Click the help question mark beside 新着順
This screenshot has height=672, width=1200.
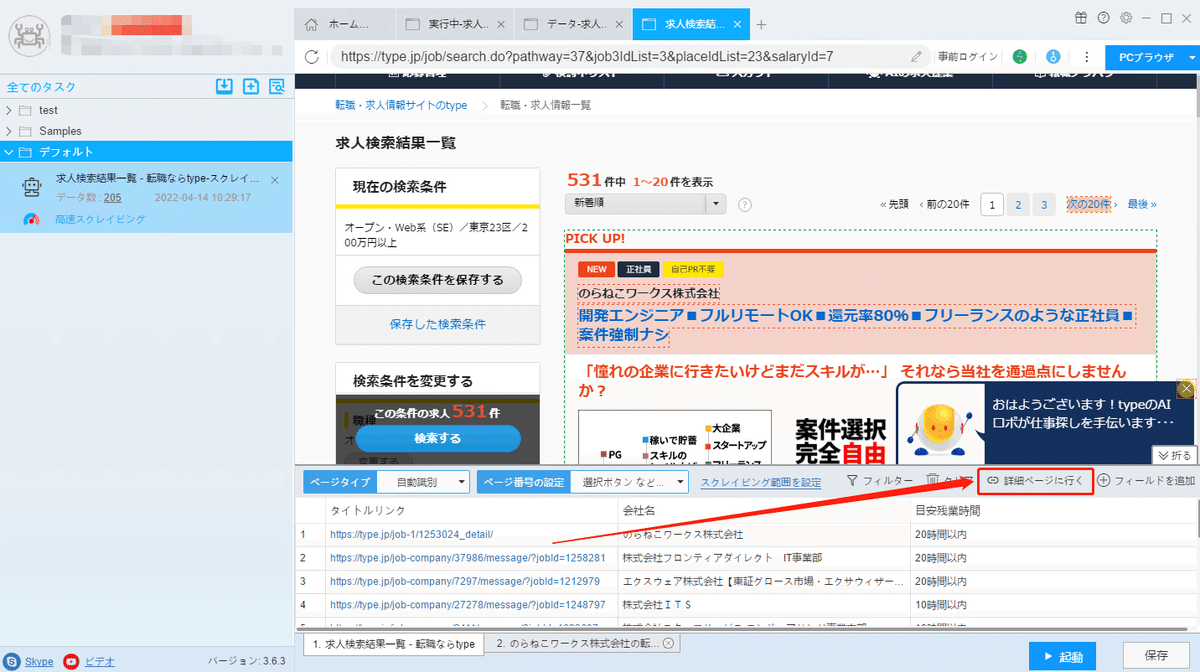click(x=744, y=204)
